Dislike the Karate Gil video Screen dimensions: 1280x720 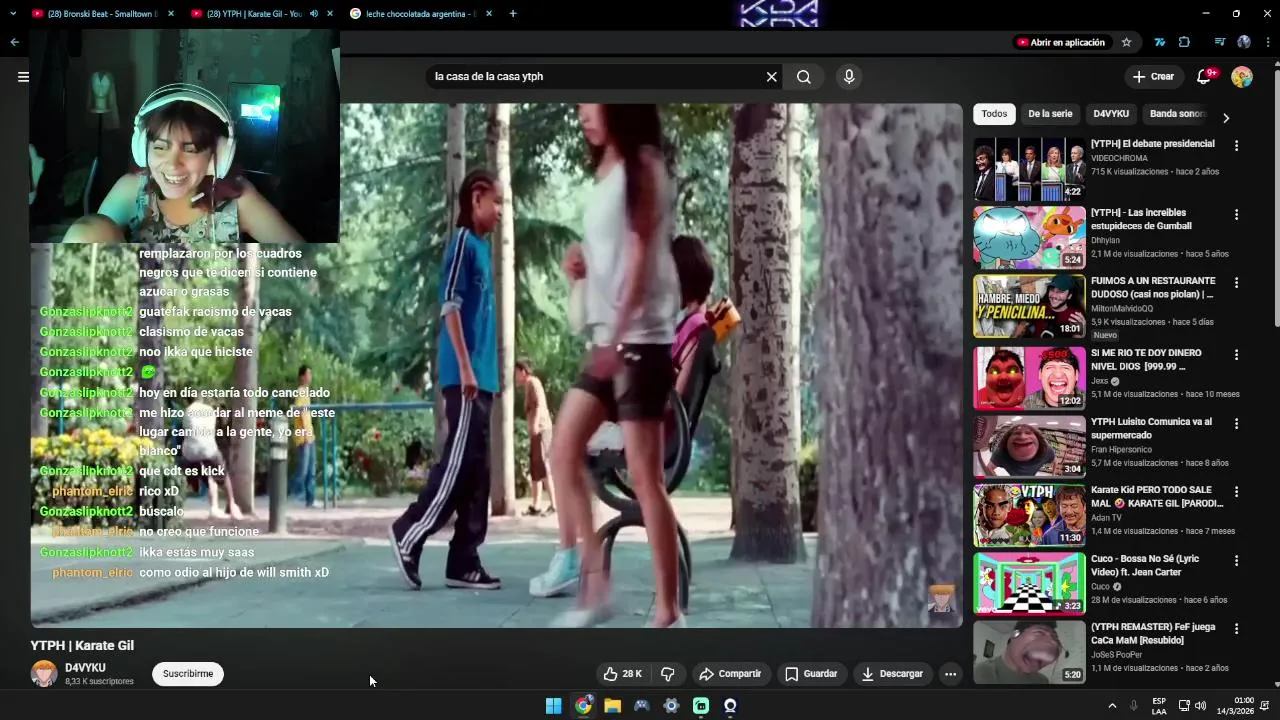click(x=668, y=674)
